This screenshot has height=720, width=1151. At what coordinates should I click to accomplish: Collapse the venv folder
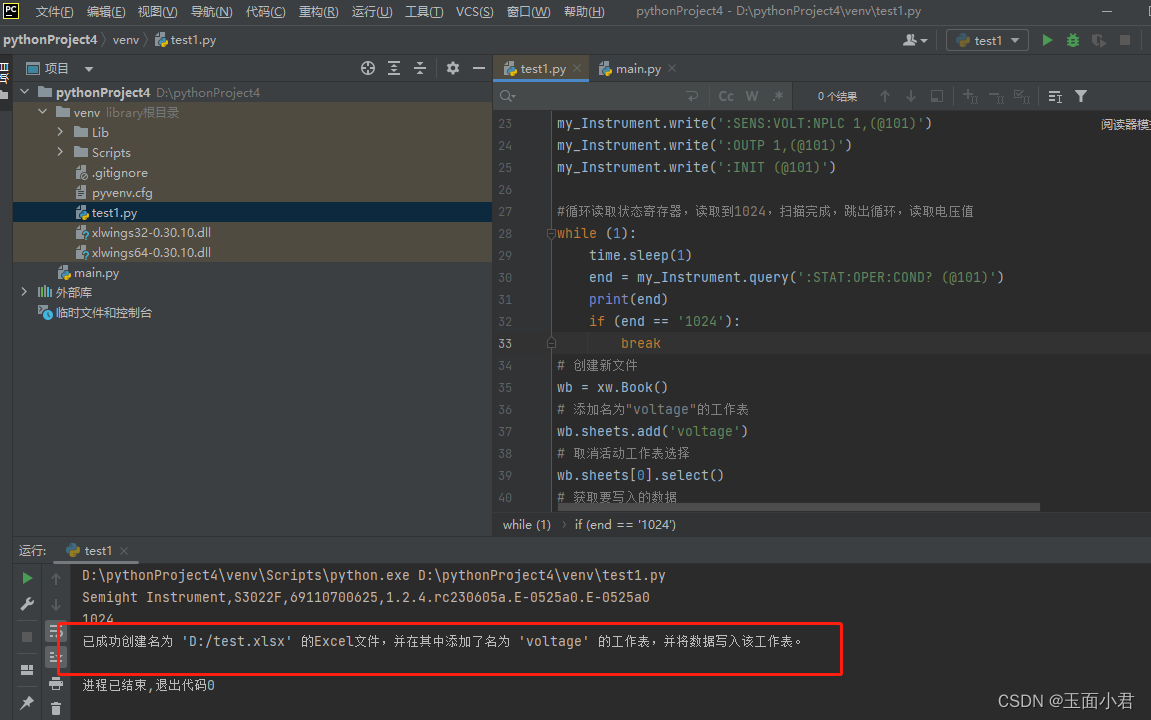tap(43, 112)
